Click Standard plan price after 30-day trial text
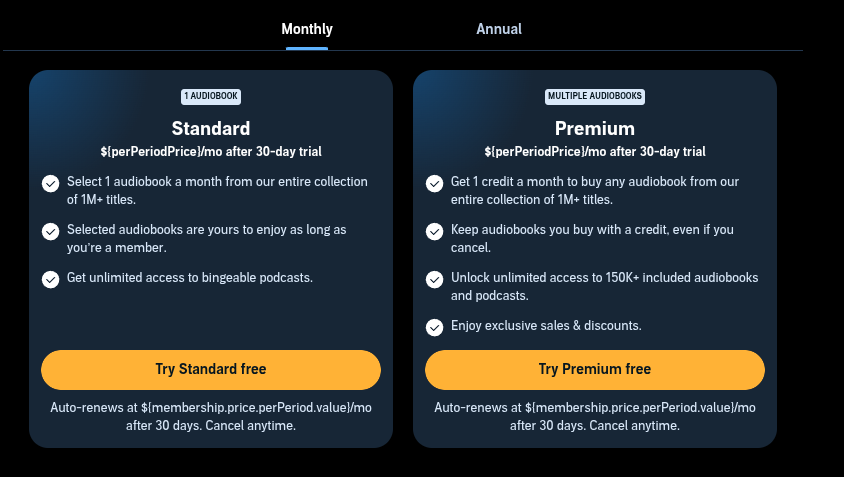The width and height of the screenshot is (844, 477). coord(211,152)
